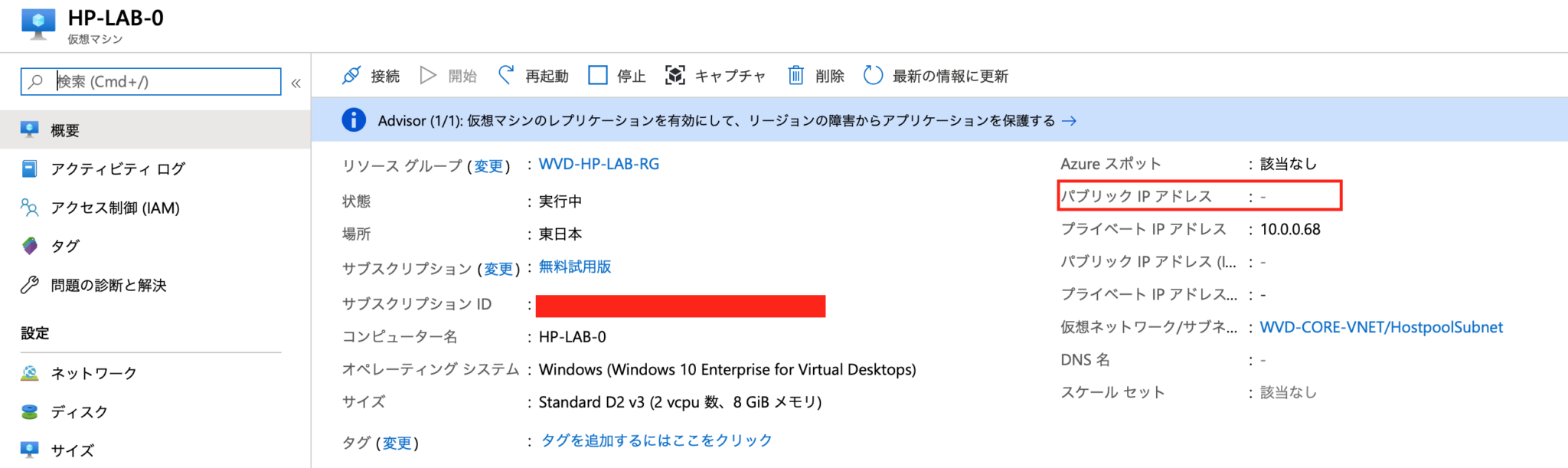Open 問題の診断と解決 menu item
The image size is (1568, 468).
(108, 285)
